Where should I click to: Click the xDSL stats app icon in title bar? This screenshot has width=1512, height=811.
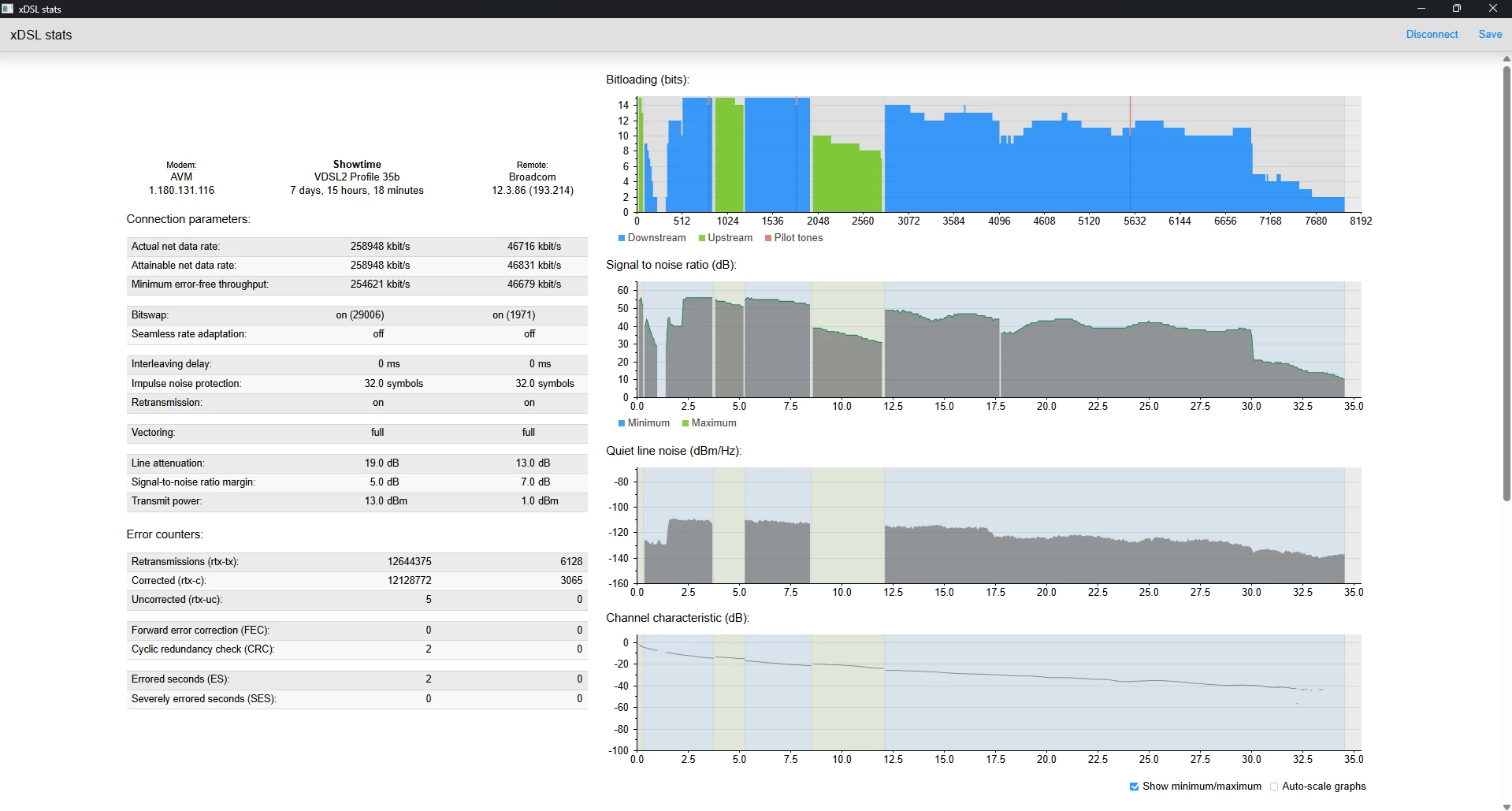(8, 9)
